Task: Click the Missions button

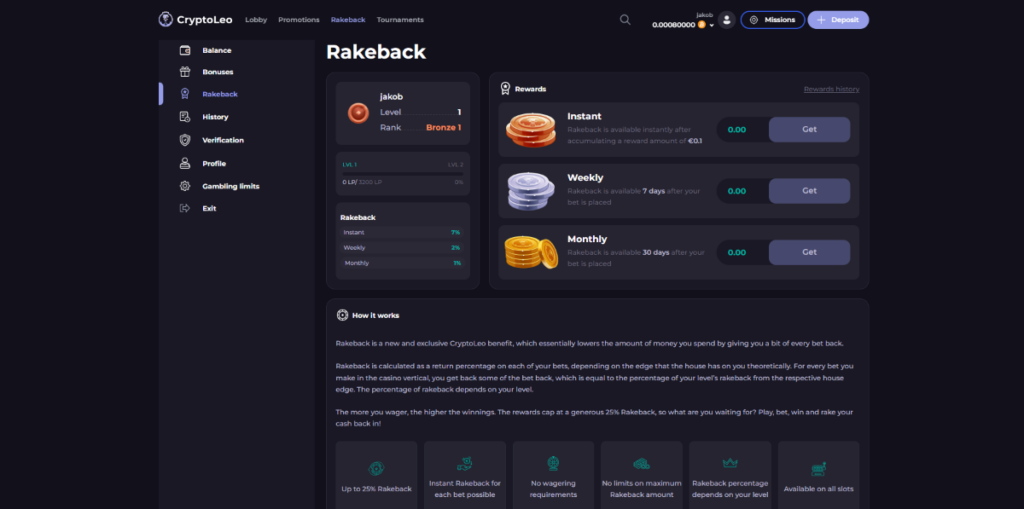Action: point(773,20)
